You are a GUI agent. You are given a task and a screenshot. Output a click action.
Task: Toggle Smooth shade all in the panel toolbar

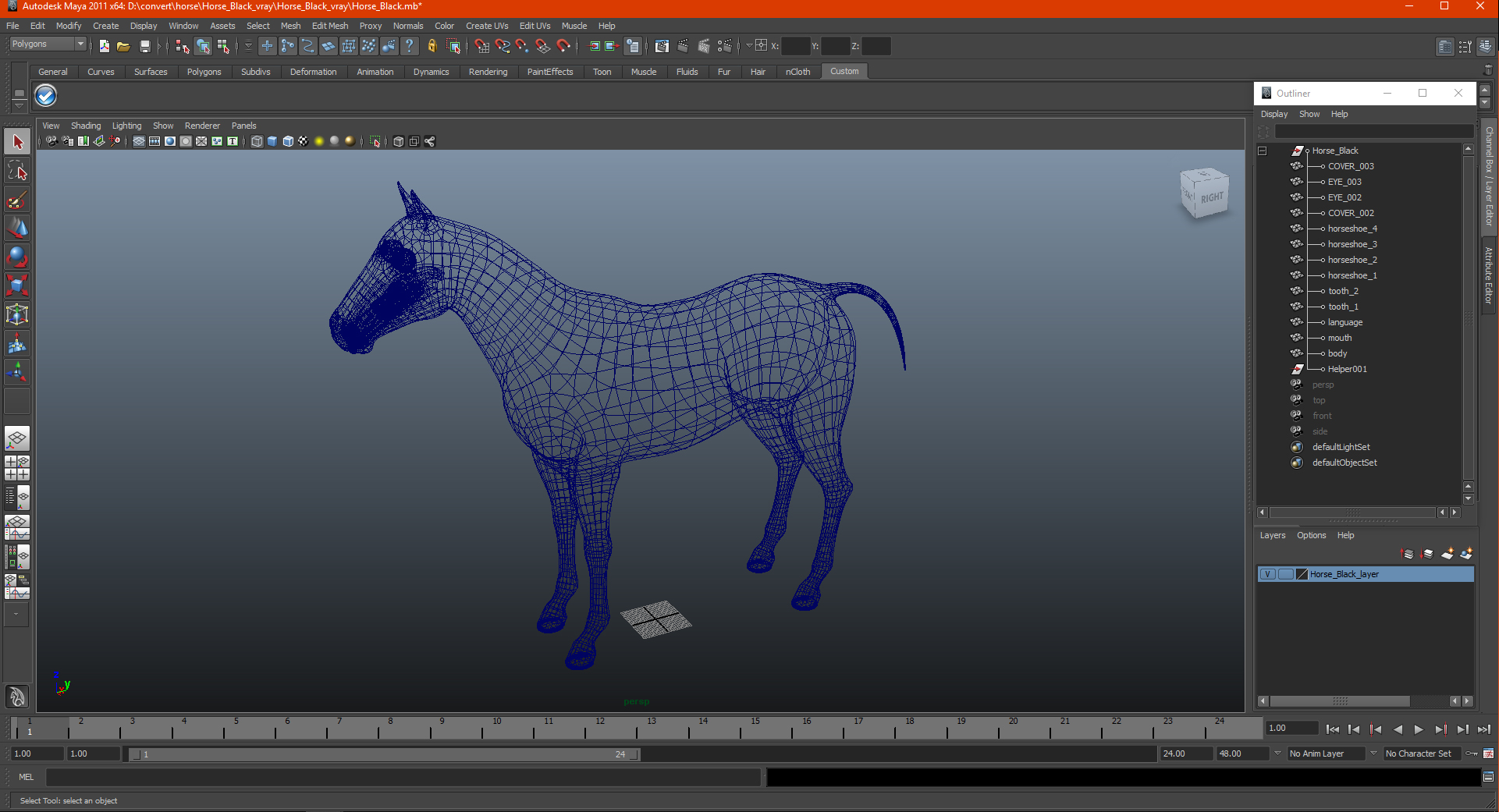(272, 141)
